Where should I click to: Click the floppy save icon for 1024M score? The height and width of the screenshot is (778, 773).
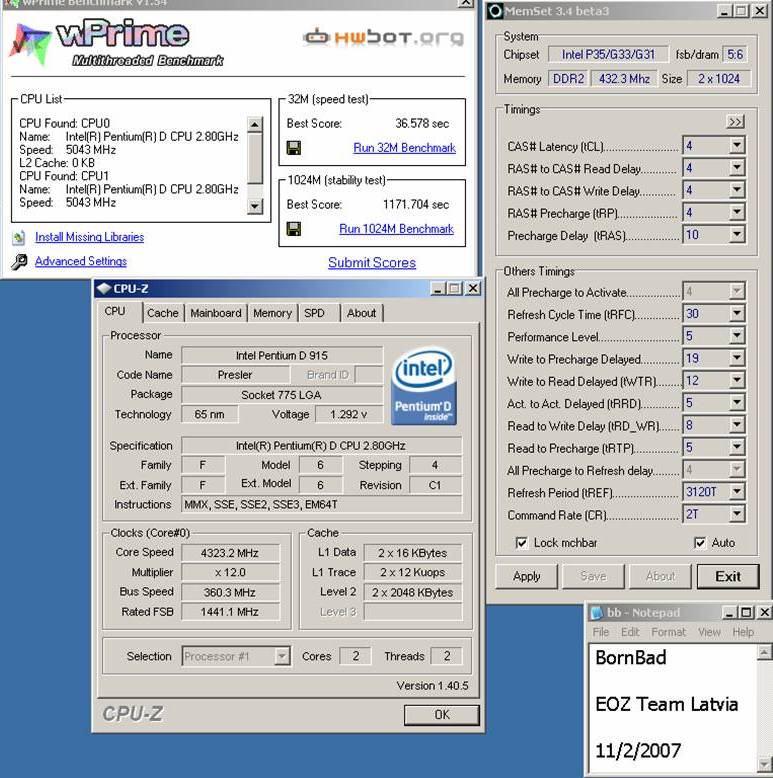294,229
